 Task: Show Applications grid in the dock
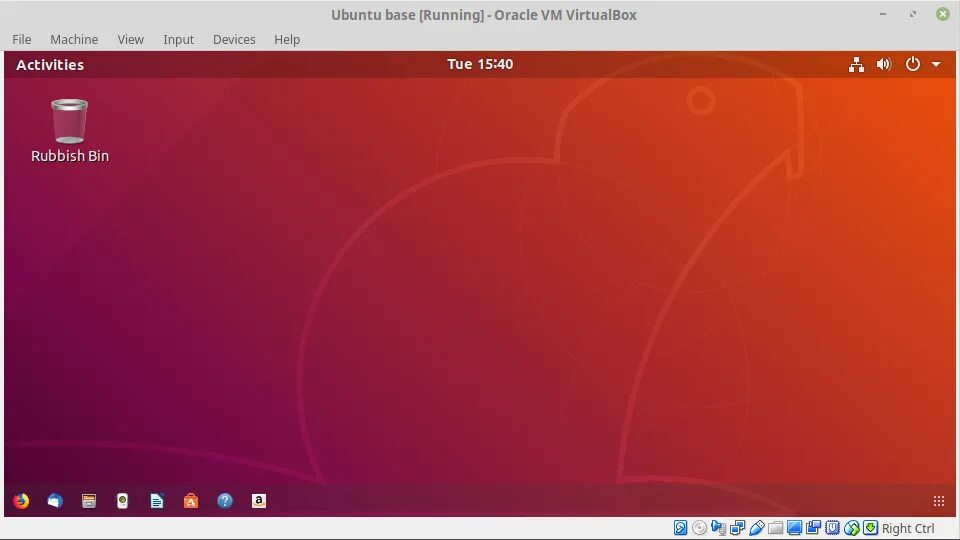tap(939, 501)
